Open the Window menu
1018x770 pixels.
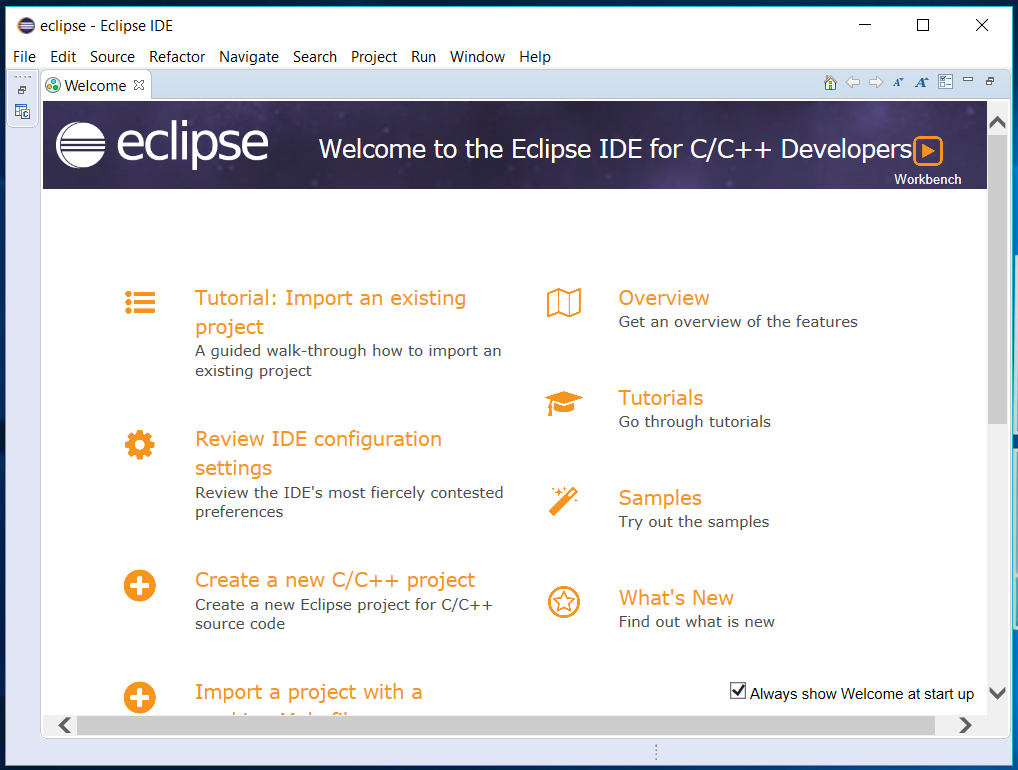pyautogui.click(x=477, y=56)
